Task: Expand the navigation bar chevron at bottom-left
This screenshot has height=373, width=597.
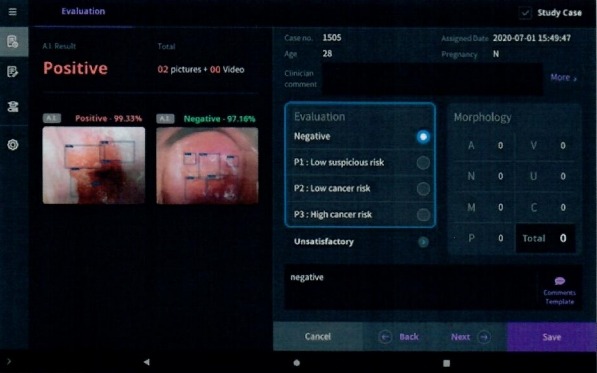Action: [8, 362]
